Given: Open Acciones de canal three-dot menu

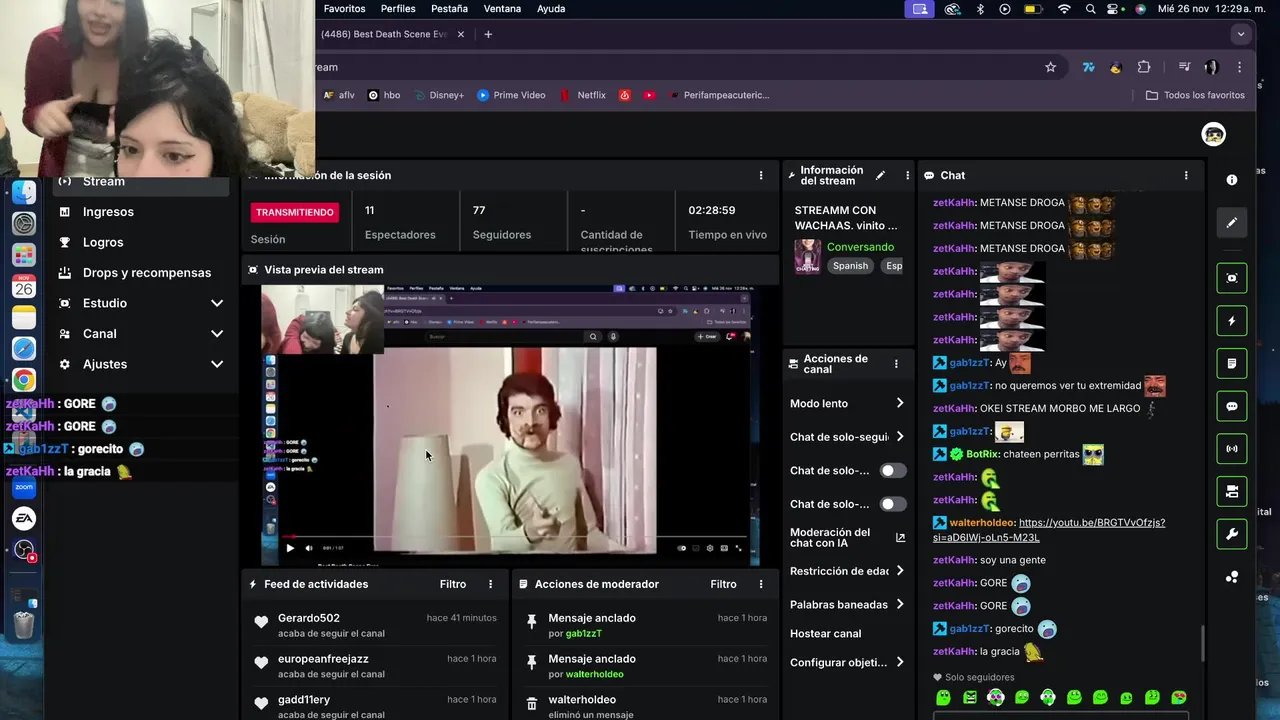Looking at the screenshot, I should 896,364.
